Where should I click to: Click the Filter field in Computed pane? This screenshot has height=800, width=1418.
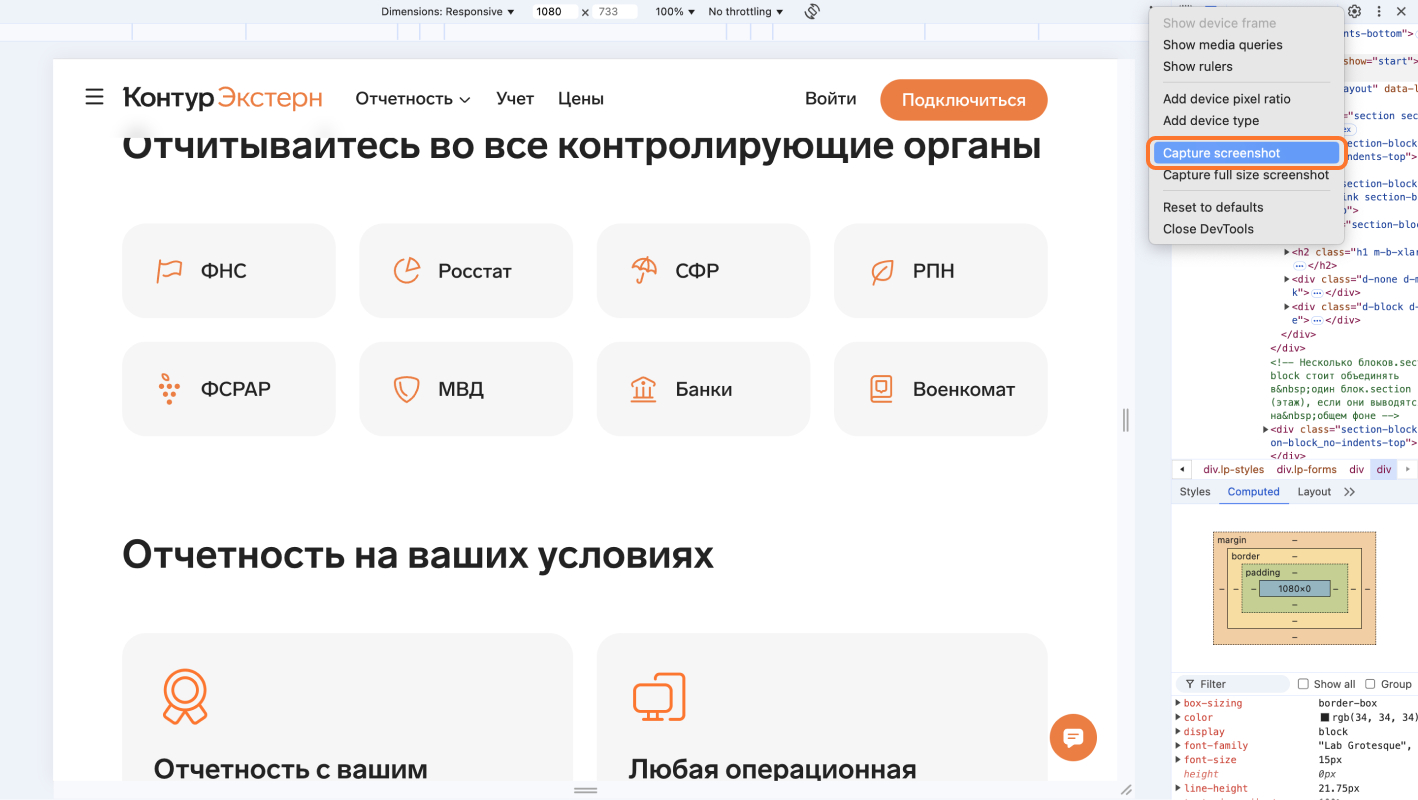pos(1233,684)
